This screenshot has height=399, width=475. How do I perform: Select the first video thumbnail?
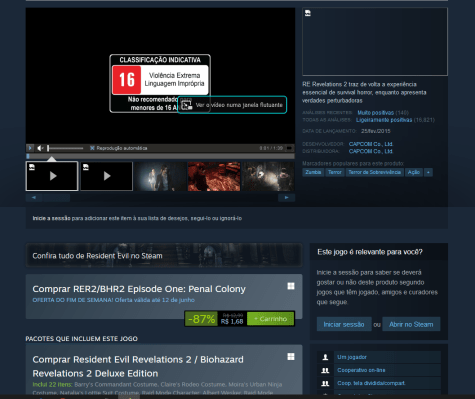[52, 176]
